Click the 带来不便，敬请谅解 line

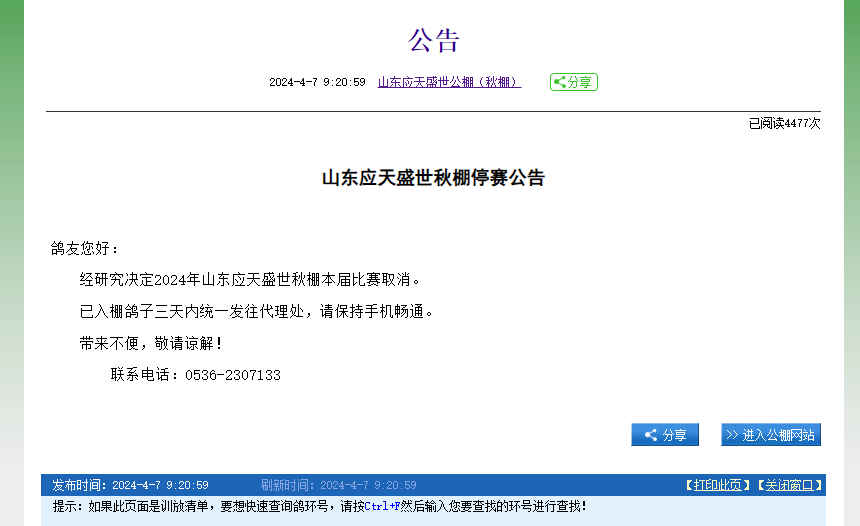[151, 343]
